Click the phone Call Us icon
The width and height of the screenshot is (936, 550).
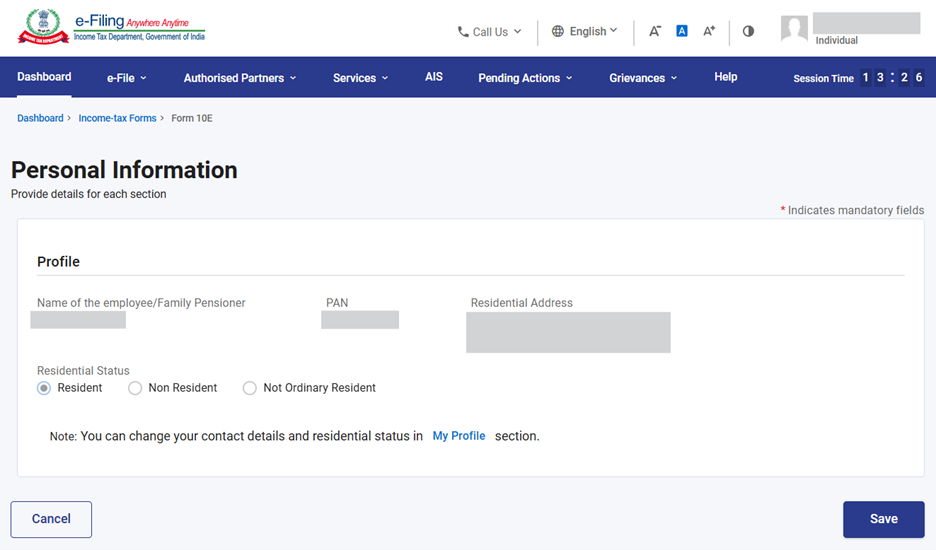click(x=463, y=32)
